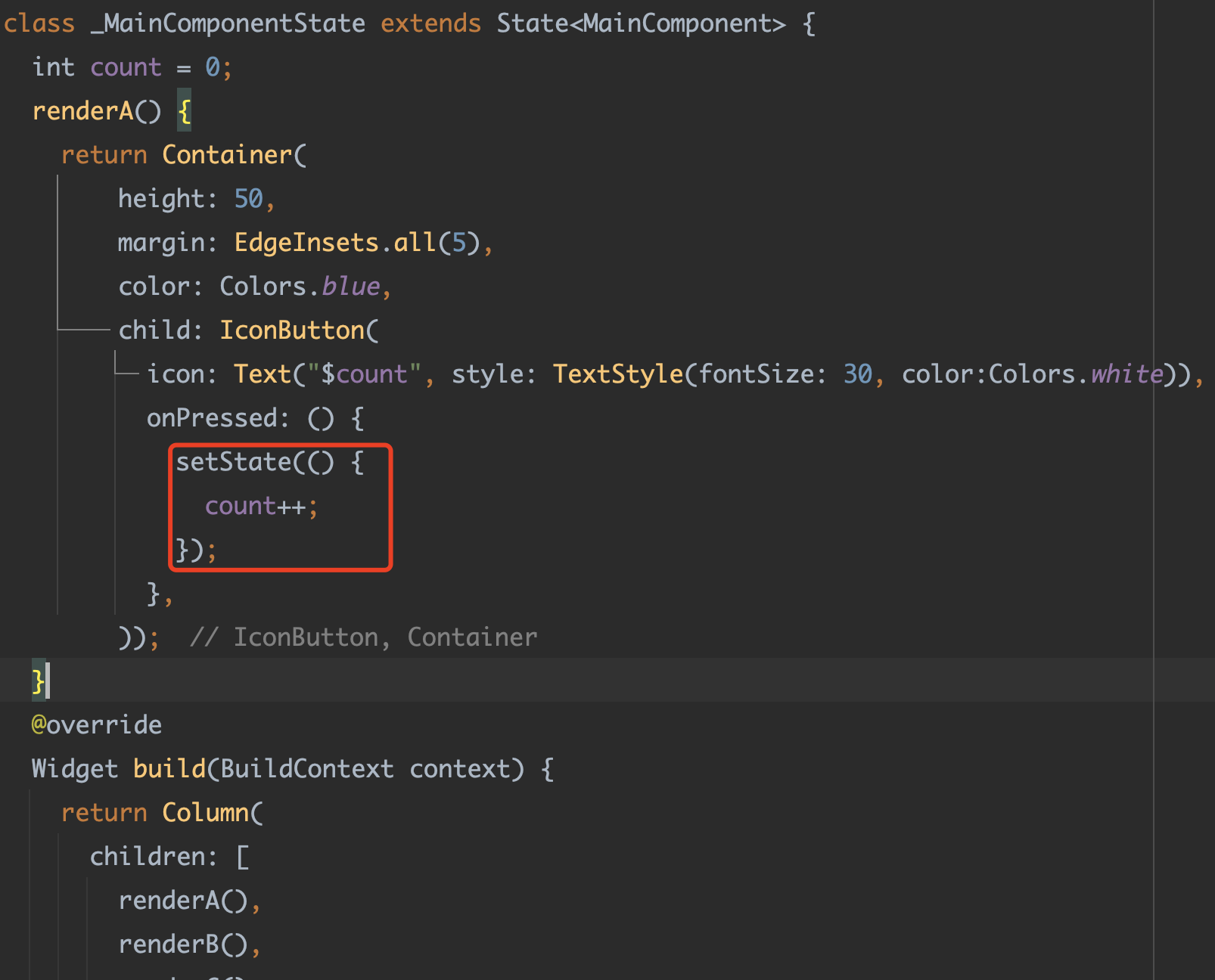Click the @override annotation
Screen dimensions: 1215x980
95,724
